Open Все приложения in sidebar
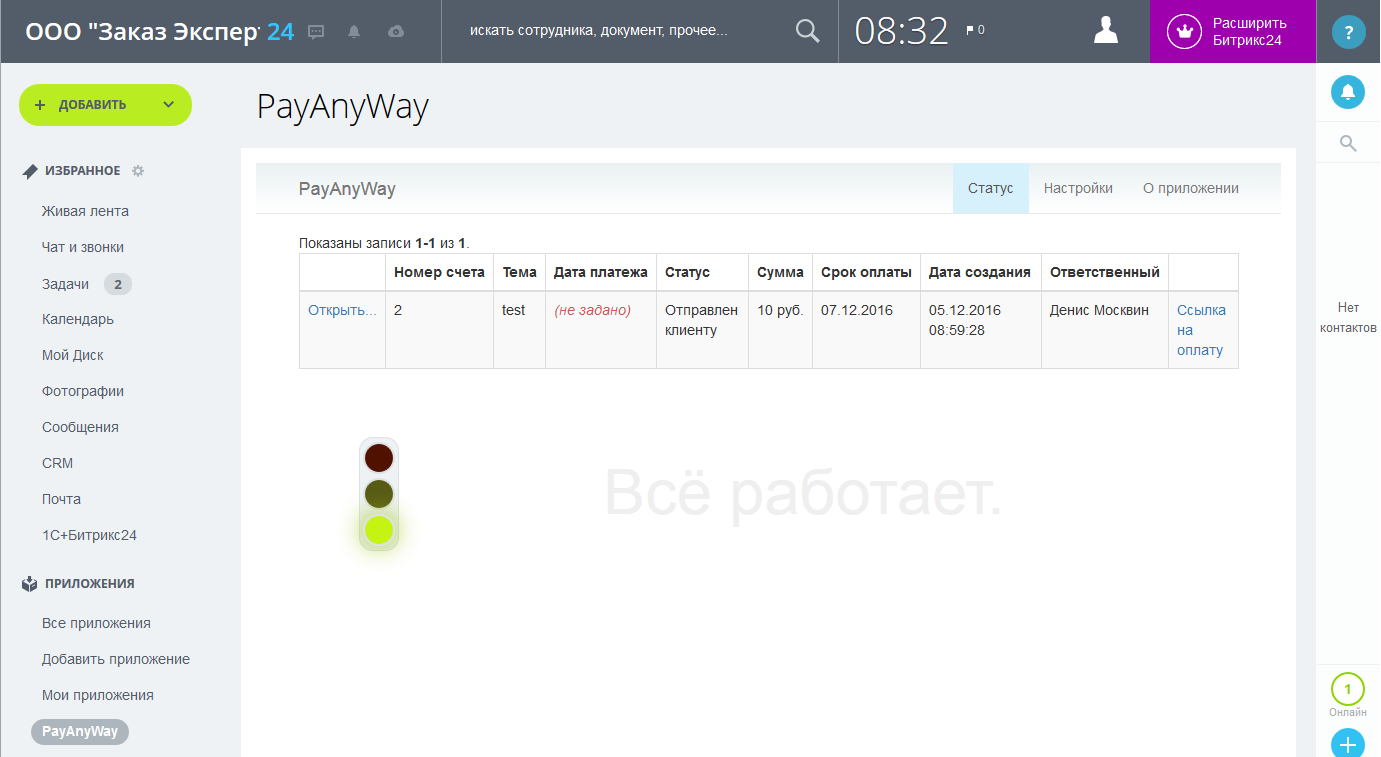 96,623
